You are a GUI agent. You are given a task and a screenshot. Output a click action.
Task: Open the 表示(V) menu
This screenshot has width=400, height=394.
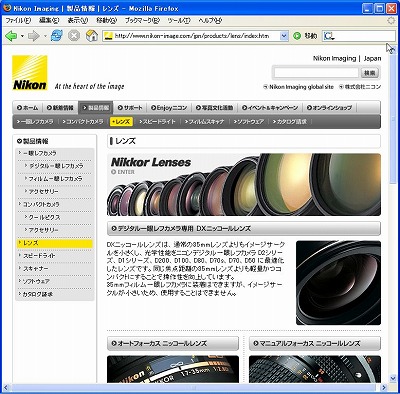78,21
